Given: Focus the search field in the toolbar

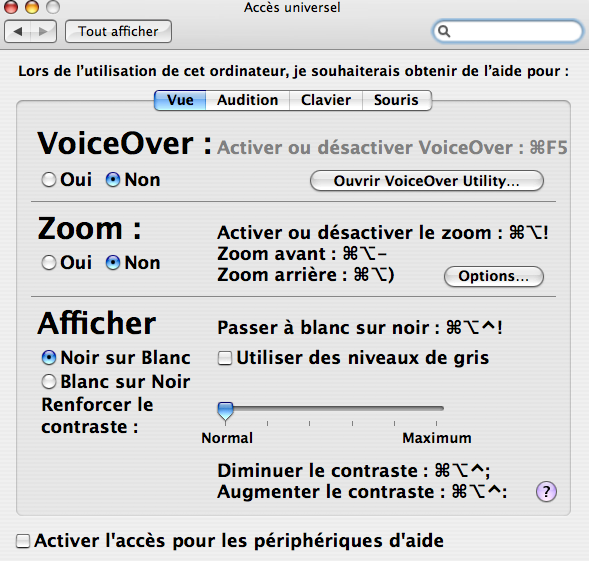Looking at the screenshot, I should tap(507, 32).
